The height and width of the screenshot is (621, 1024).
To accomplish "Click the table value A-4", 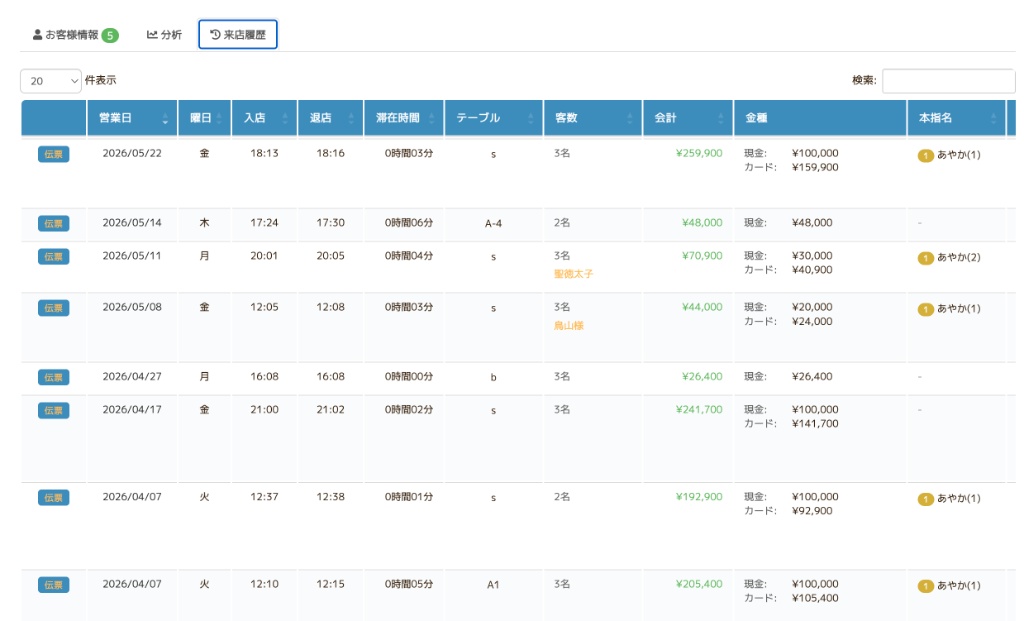I will click(x=493, y=223).
